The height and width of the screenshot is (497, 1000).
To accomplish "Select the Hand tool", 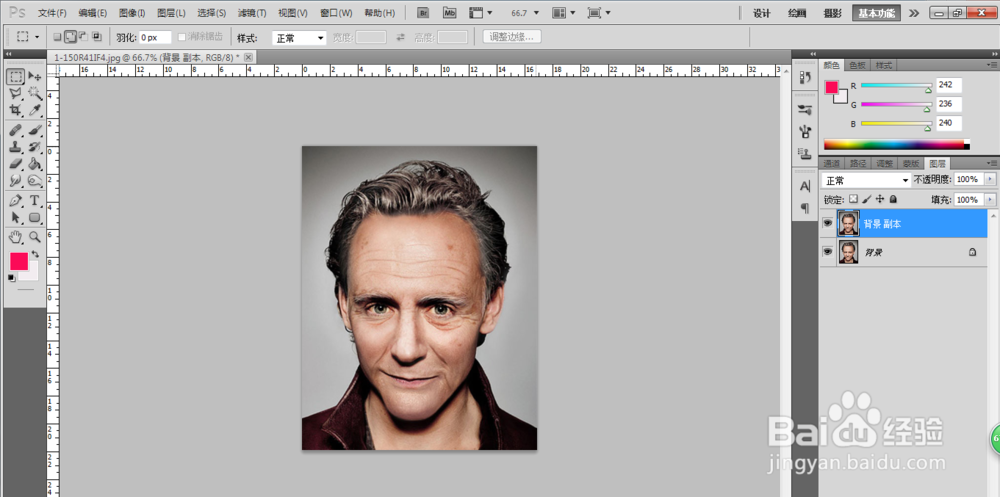I will point(16,237).
